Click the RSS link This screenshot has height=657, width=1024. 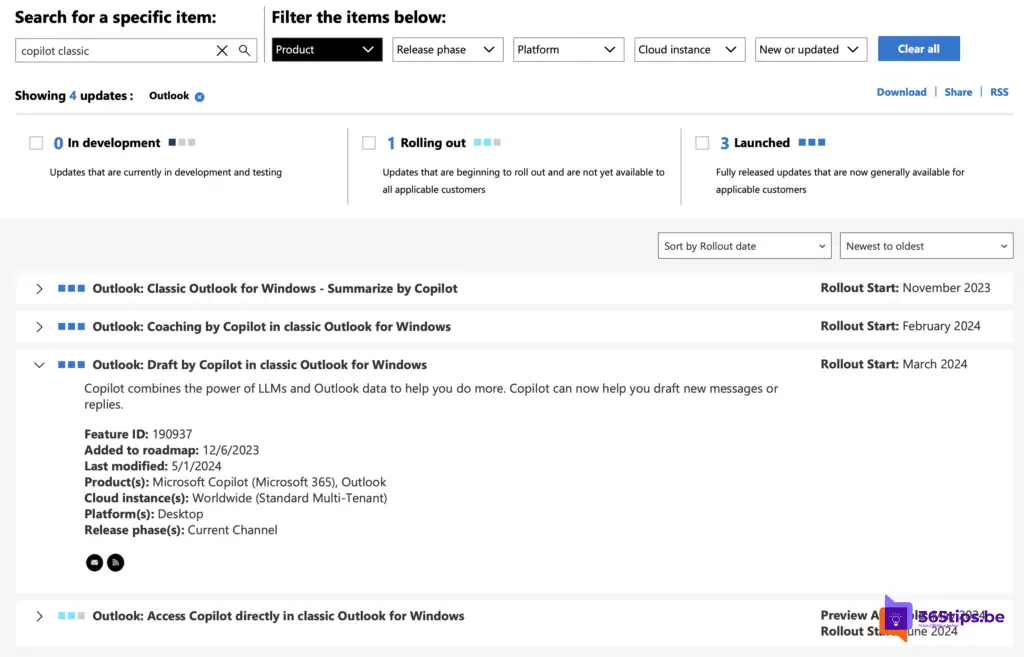pyautogui.click(x=999, y=92)
